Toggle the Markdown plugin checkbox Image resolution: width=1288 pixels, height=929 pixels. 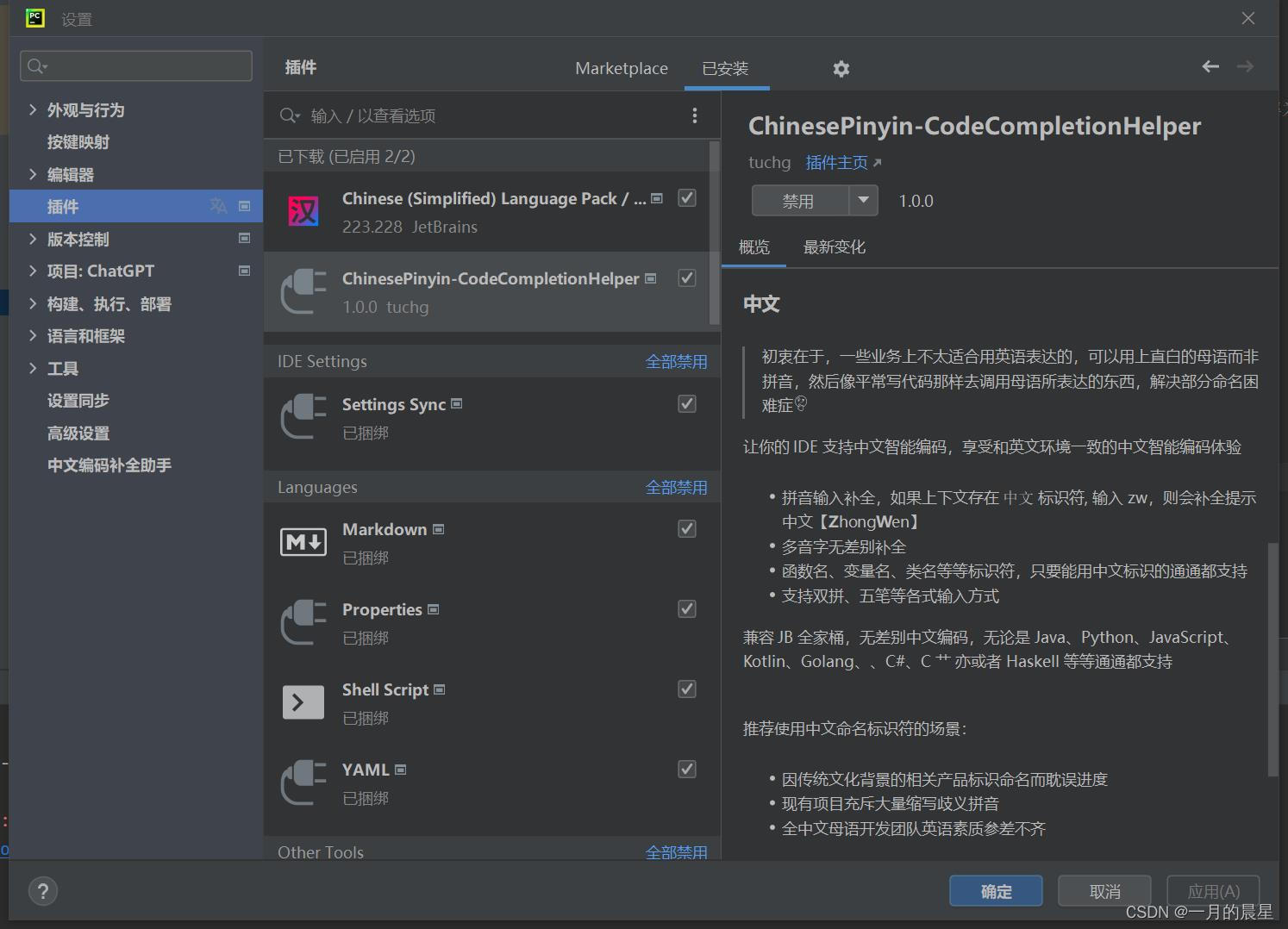tap(687, 529)
